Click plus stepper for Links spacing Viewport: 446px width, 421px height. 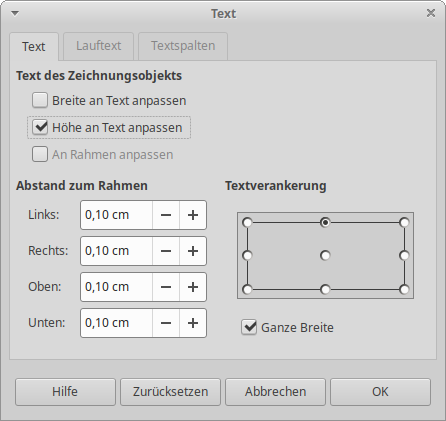(x=193, y=215)
